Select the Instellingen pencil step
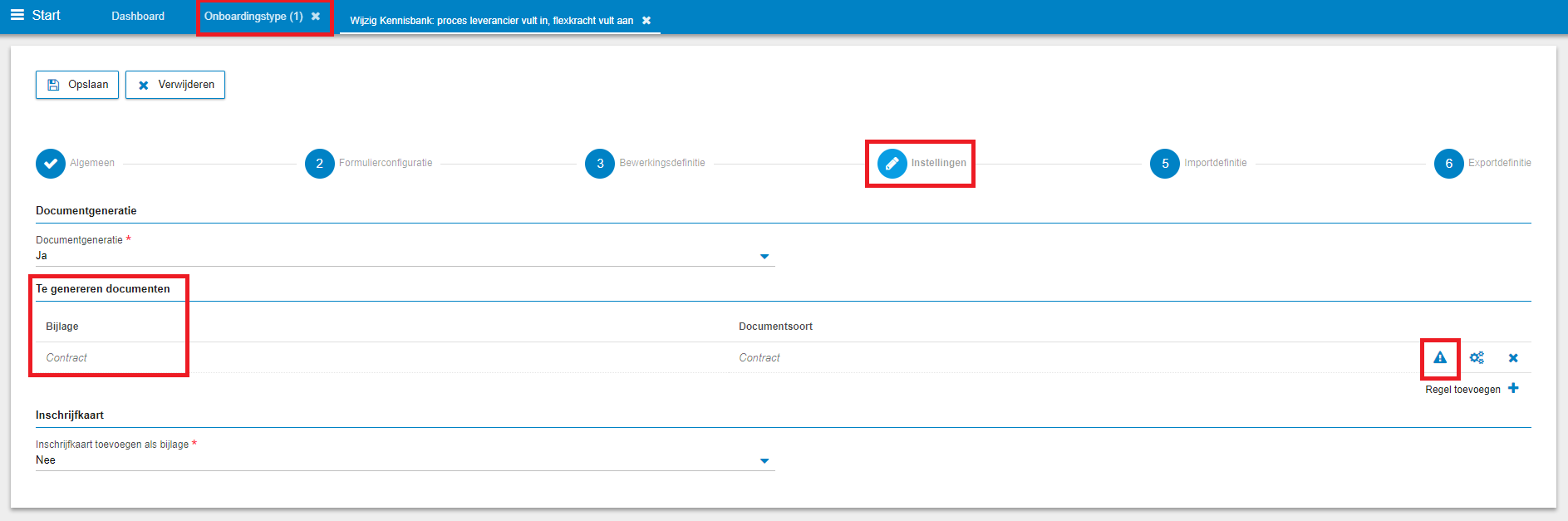This screenshot has height=521, width=1568. pyautogui.click(x=892, y=164)
